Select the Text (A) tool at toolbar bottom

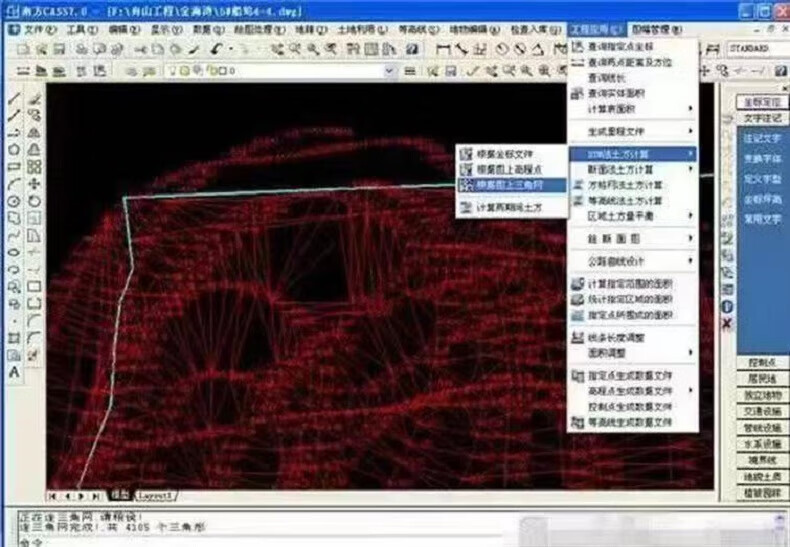14,372
